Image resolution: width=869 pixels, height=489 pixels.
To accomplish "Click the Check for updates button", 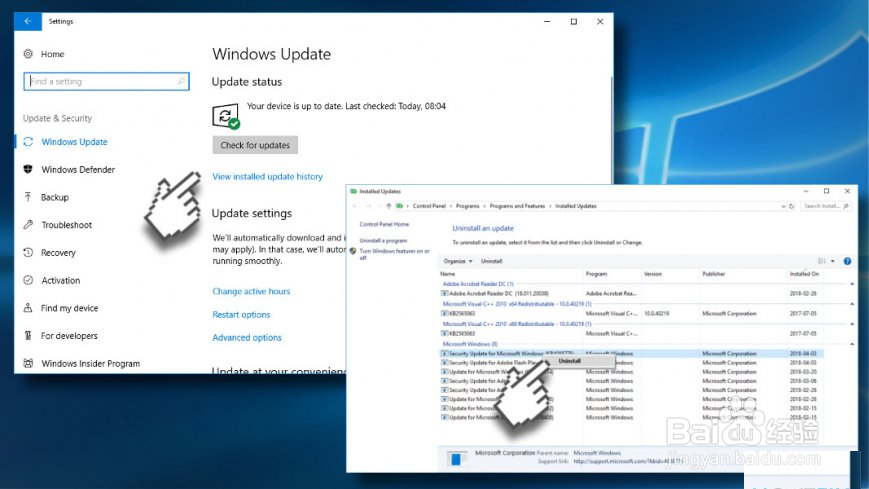I will tap(255, 145).
